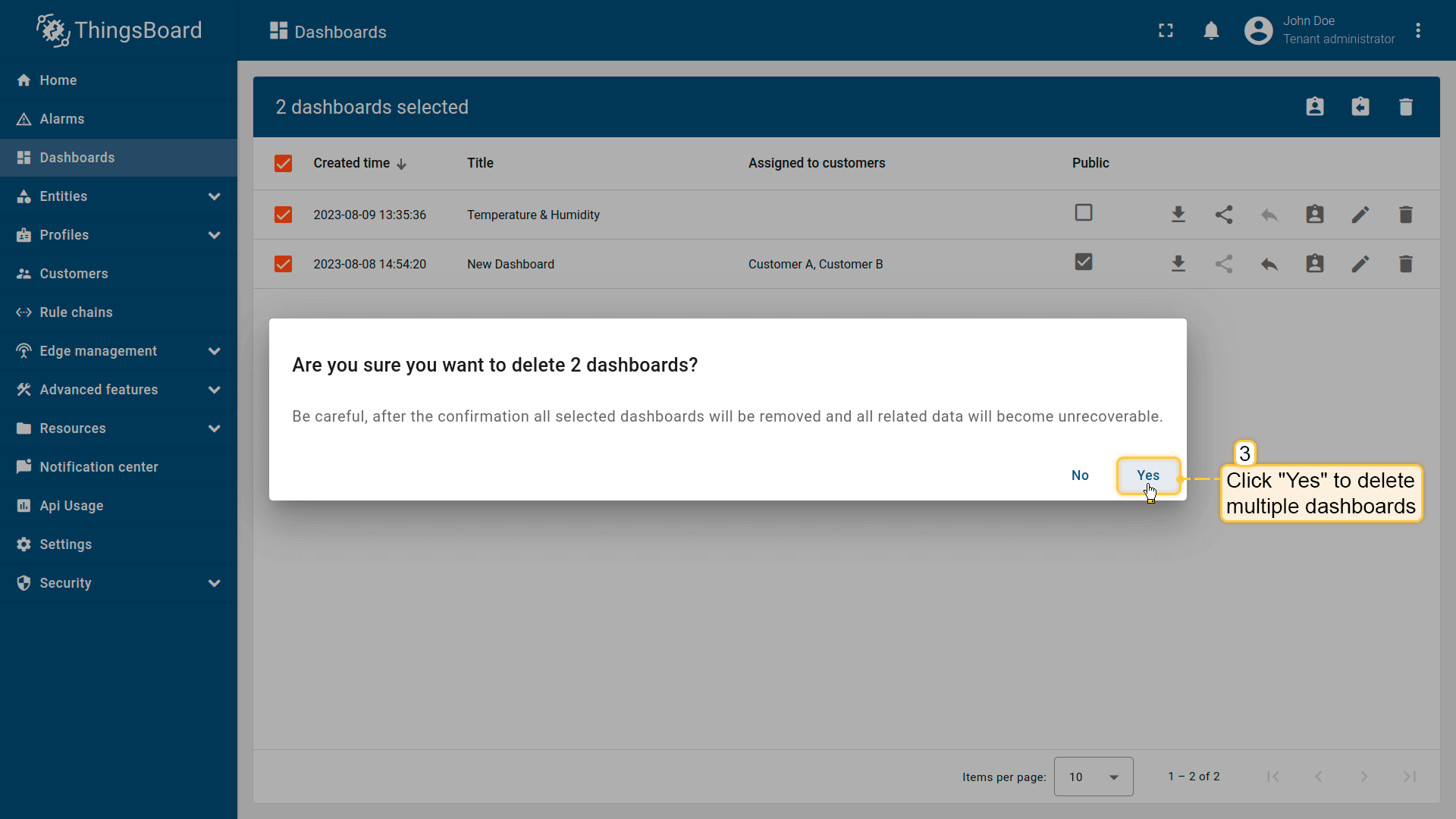Image resolution: width=1456 pixels, height=819 pixels.
Task: Confirm deletion by clicking Yes
Action: (x=1147, y=475)
